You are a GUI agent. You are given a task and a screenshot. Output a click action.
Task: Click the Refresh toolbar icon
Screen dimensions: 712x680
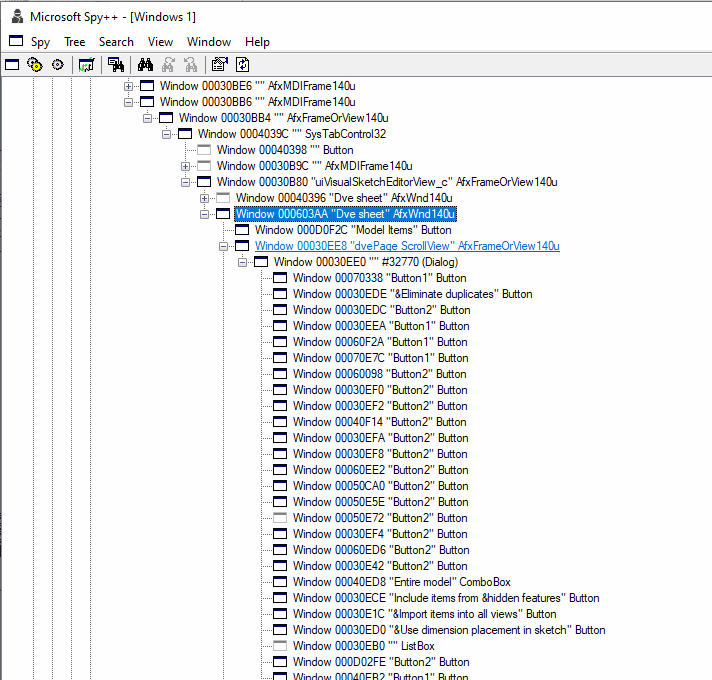pos(242,65)
